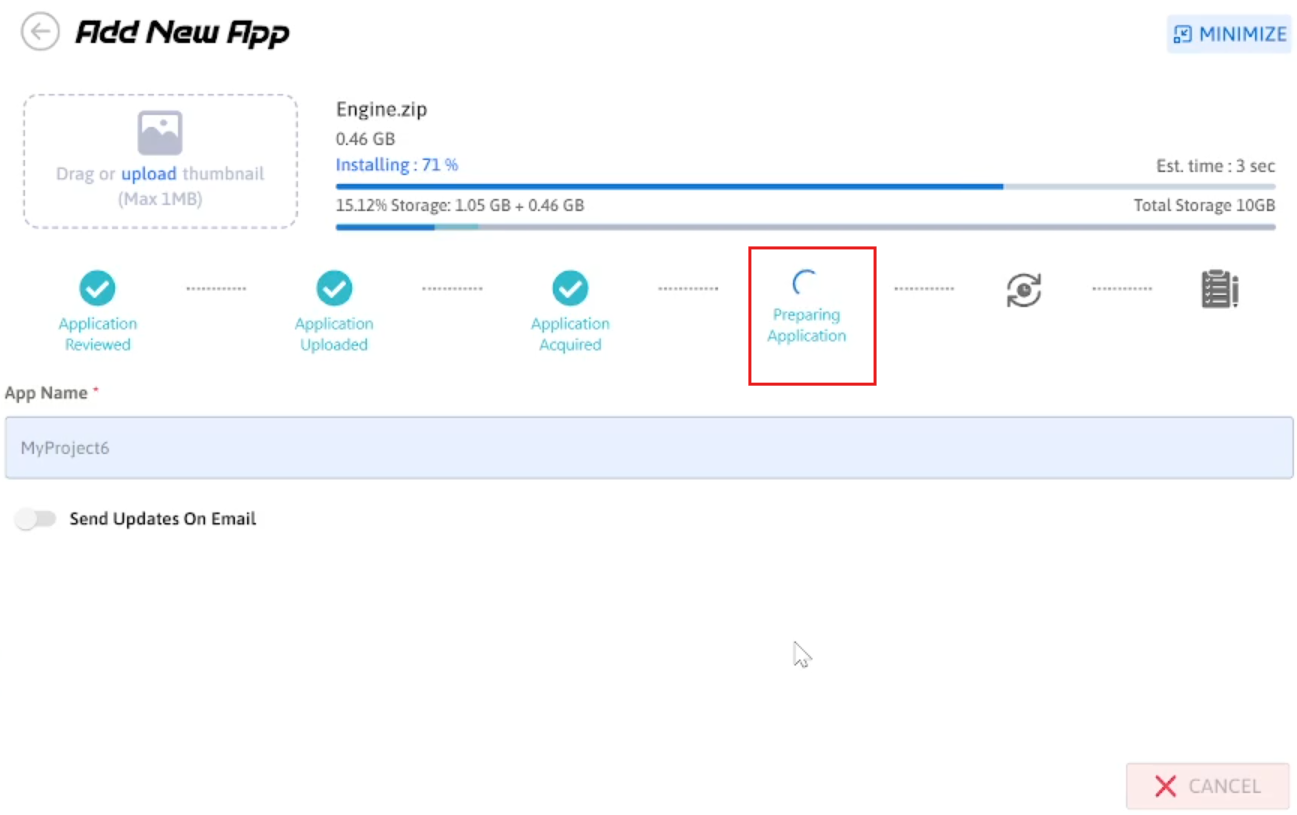
Task: Click the Add New App heading
Action: click(182, 33)
